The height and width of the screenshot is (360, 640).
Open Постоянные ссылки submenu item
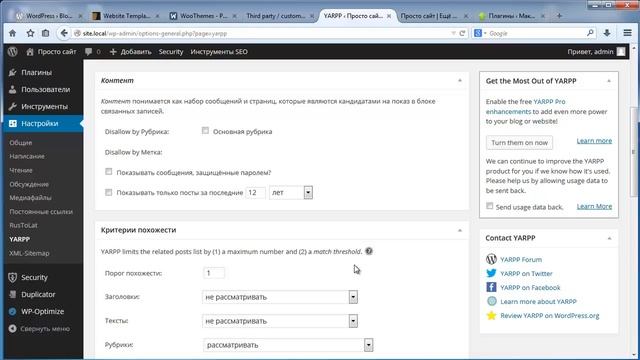pos(41,211)
